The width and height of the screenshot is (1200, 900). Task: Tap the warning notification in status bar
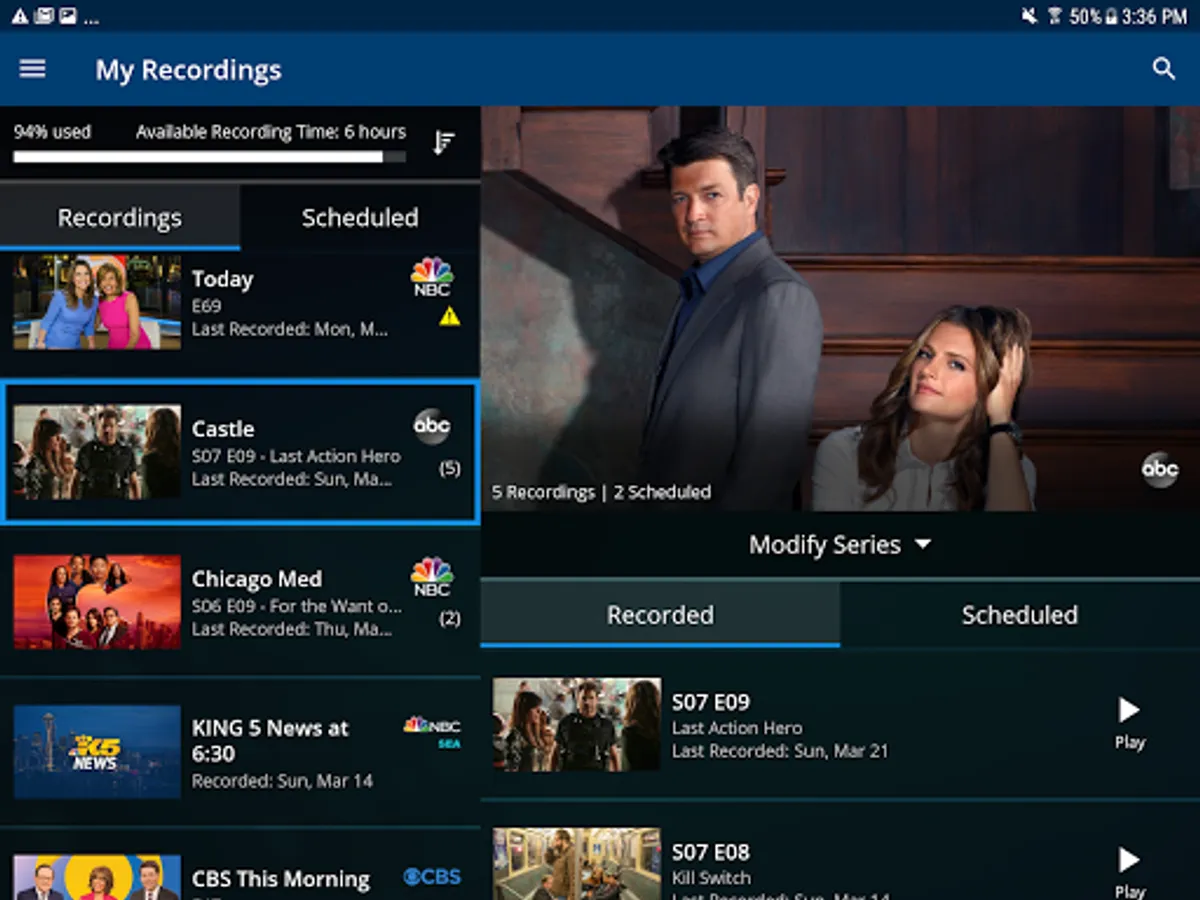[19, 16]
